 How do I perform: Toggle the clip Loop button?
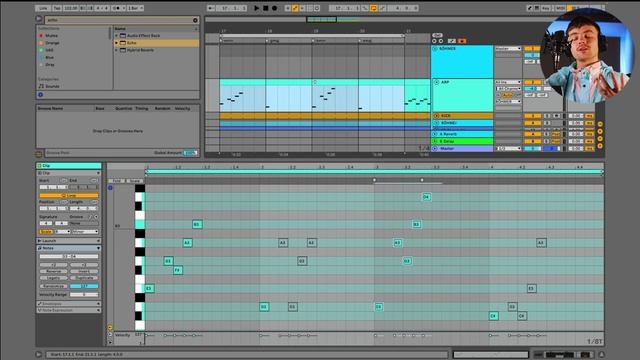pos(69,196)
